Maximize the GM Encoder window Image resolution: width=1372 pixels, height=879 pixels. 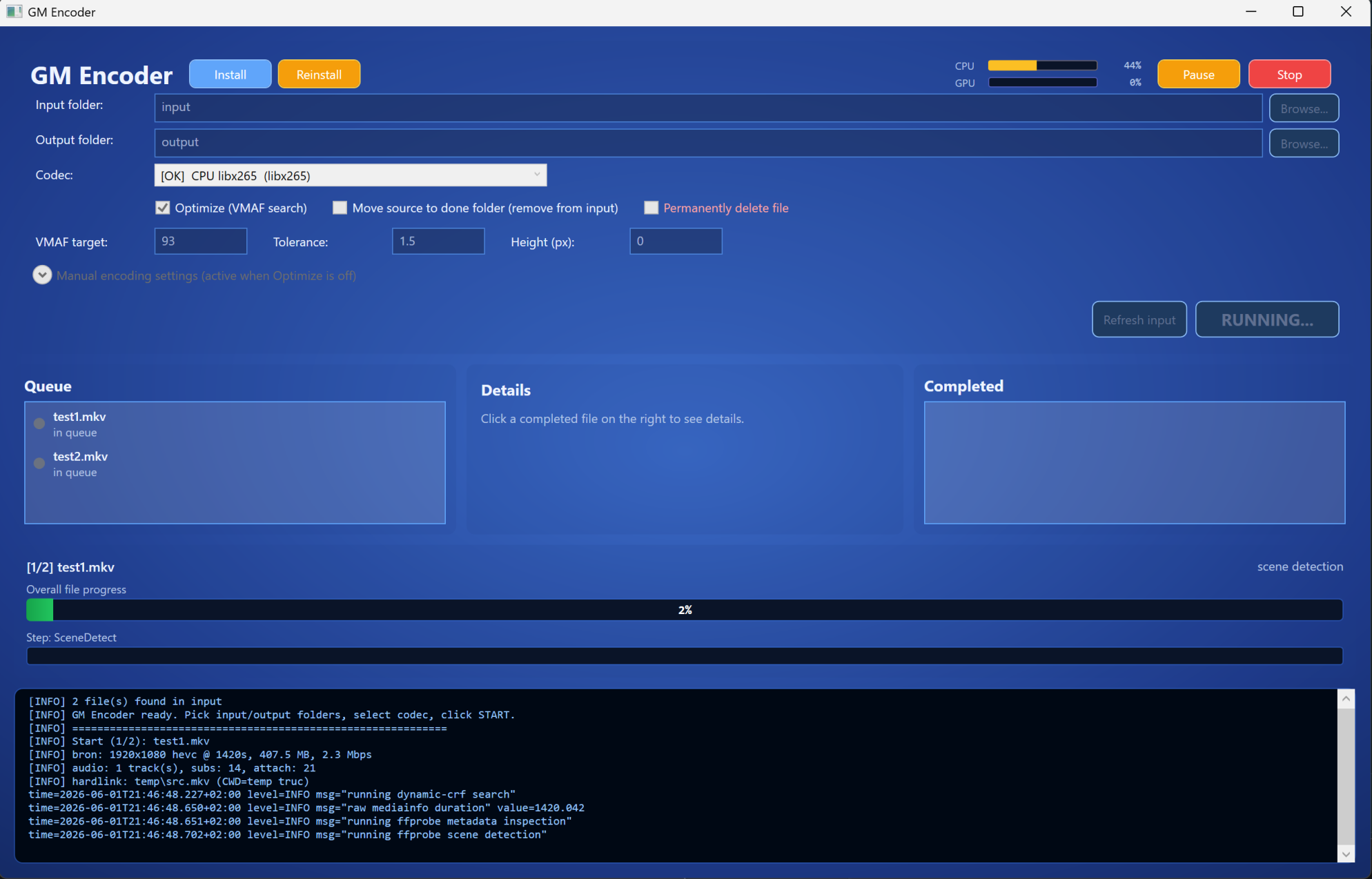(x=1298, y=12)
